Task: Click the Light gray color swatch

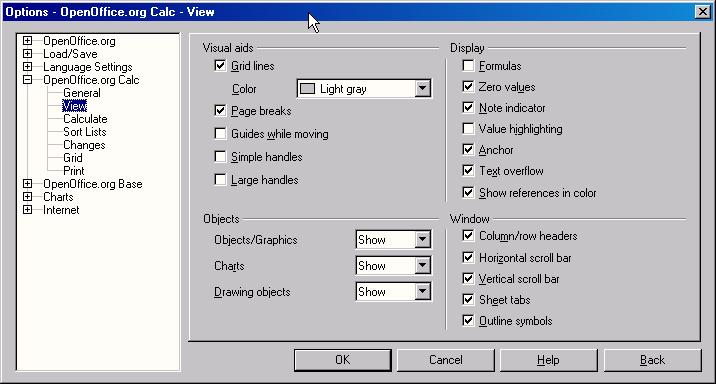Action: click(307, 88)
